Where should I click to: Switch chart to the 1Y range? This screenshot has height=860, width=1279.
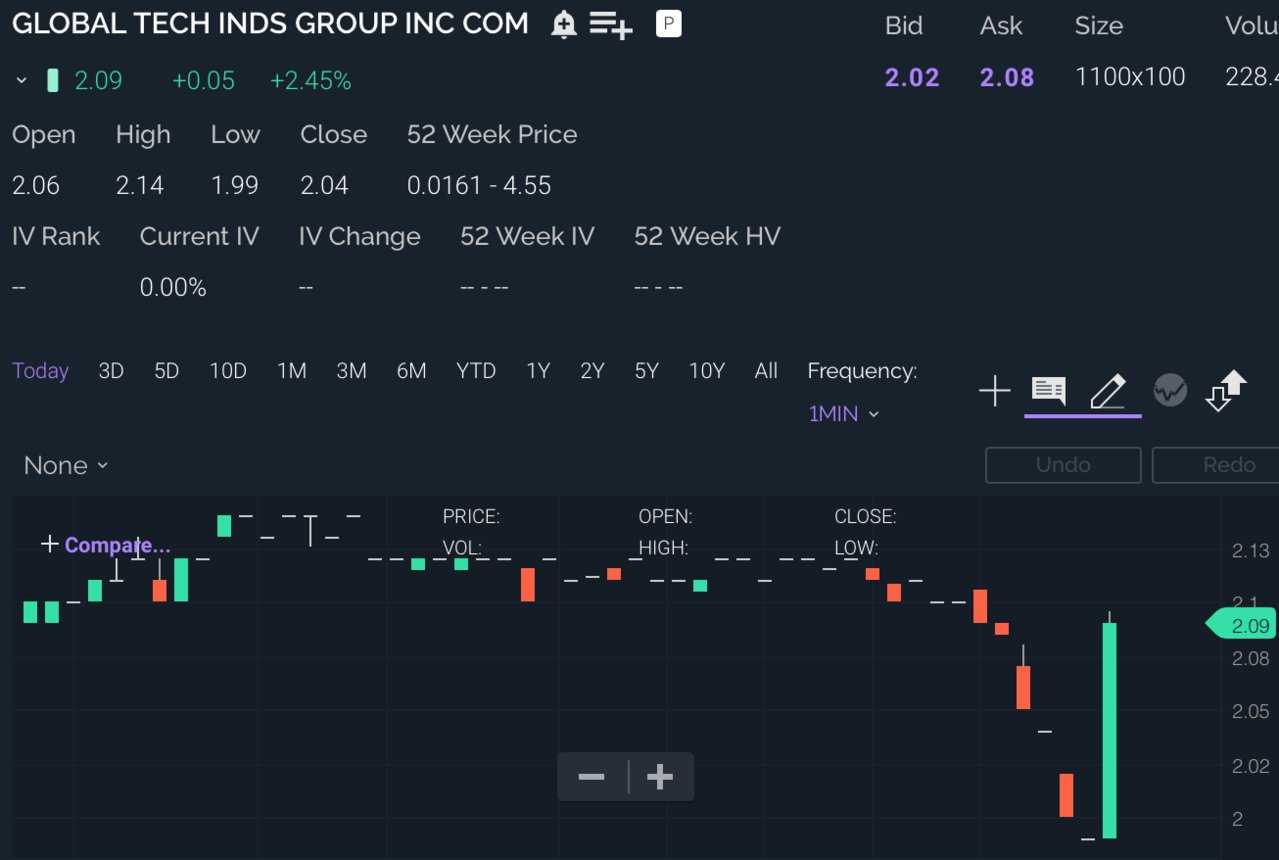(538, 371)
